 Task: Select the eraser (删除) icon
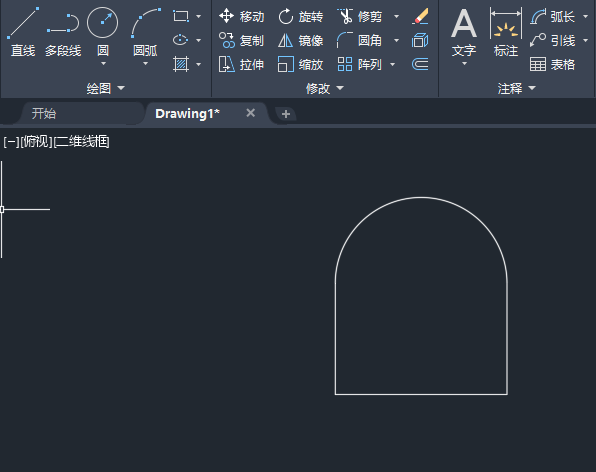click(420, 16)
